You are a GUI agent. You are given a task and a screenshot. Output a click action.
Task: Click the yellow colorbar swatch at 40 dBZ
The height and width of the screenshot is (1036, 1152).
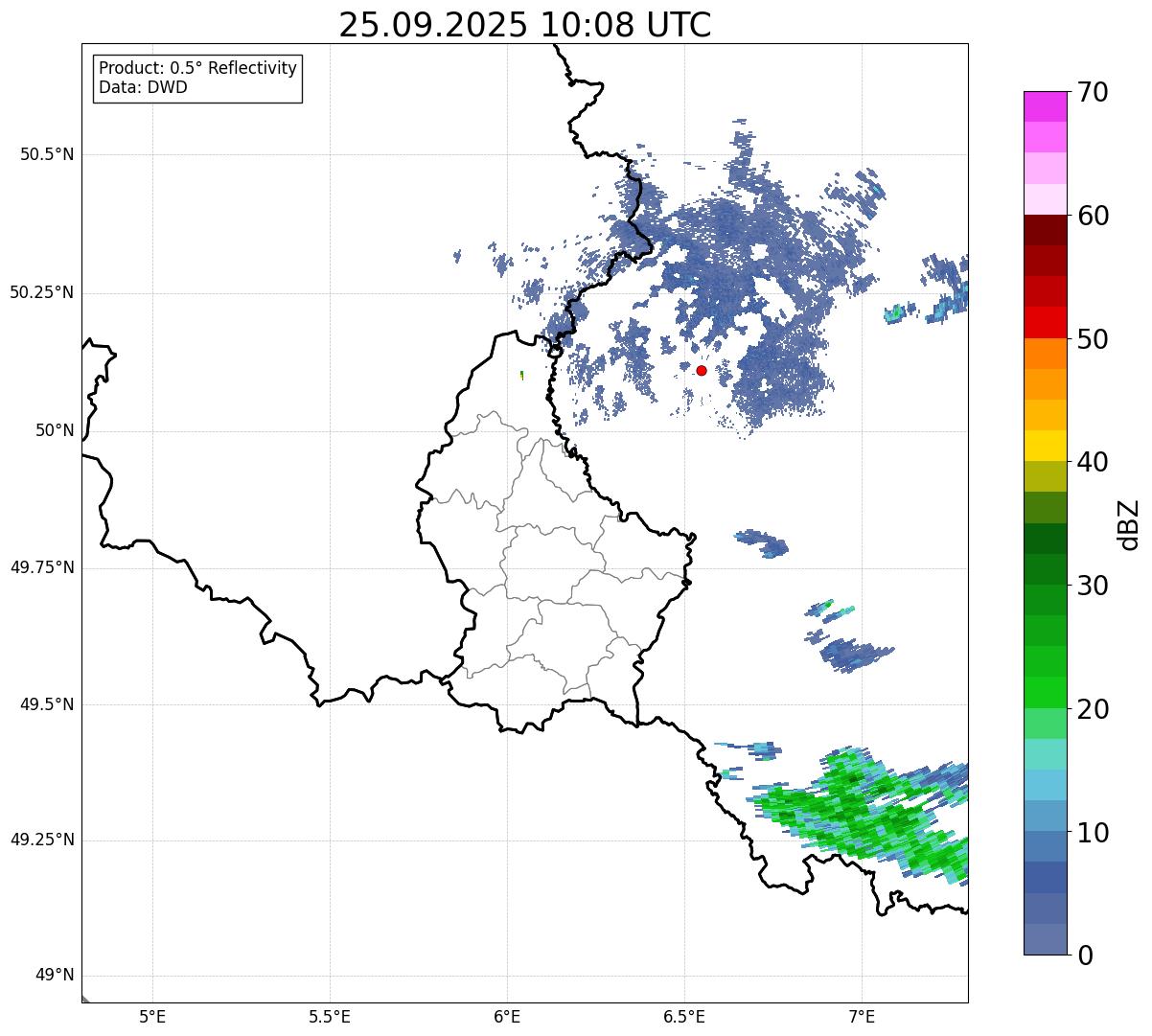(1045, 446)
